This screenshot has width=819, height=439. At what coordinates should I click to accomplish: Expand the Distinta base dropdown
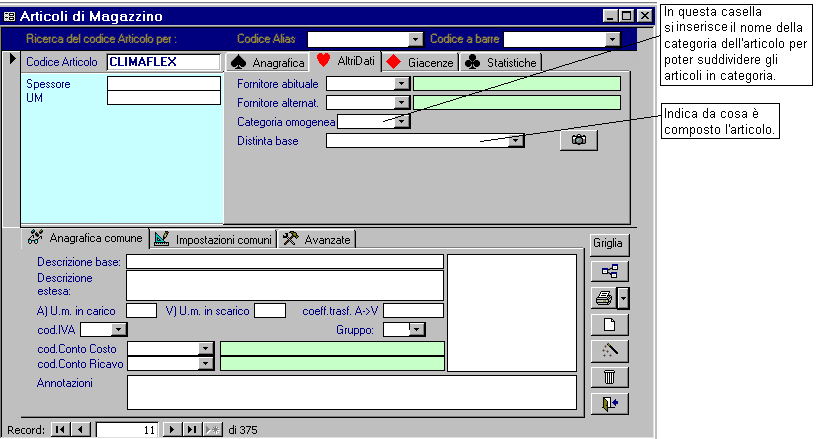click(516, 140)
